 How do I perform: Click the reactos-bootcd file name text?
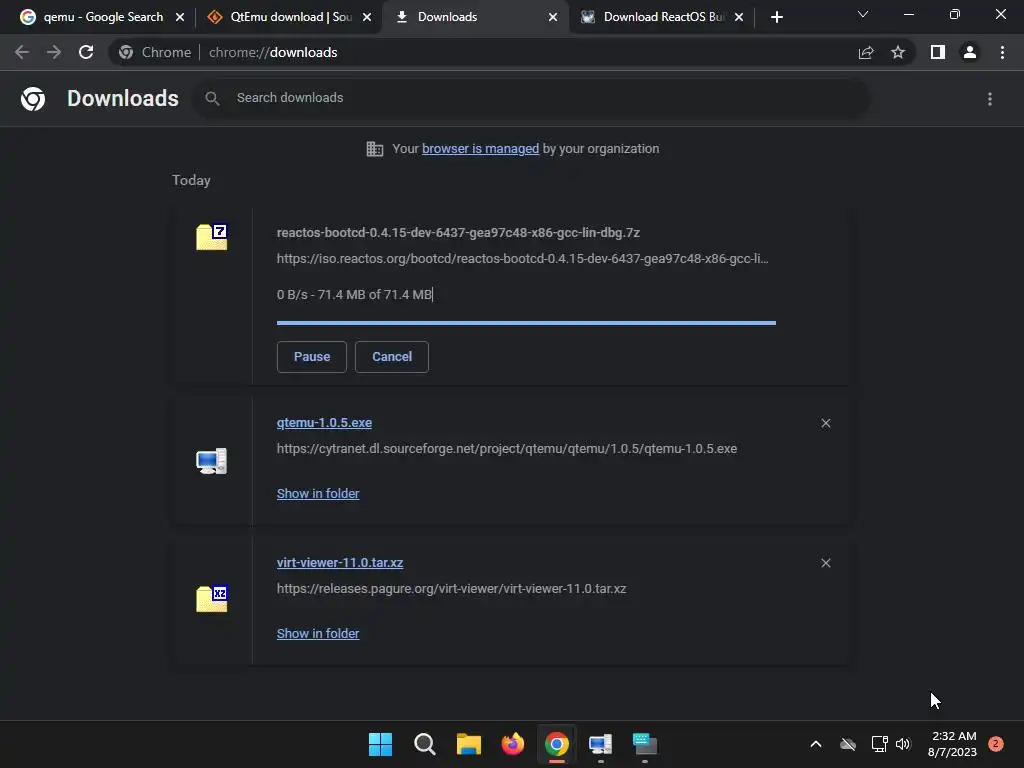pyautogui.click(x=458, y=232)
